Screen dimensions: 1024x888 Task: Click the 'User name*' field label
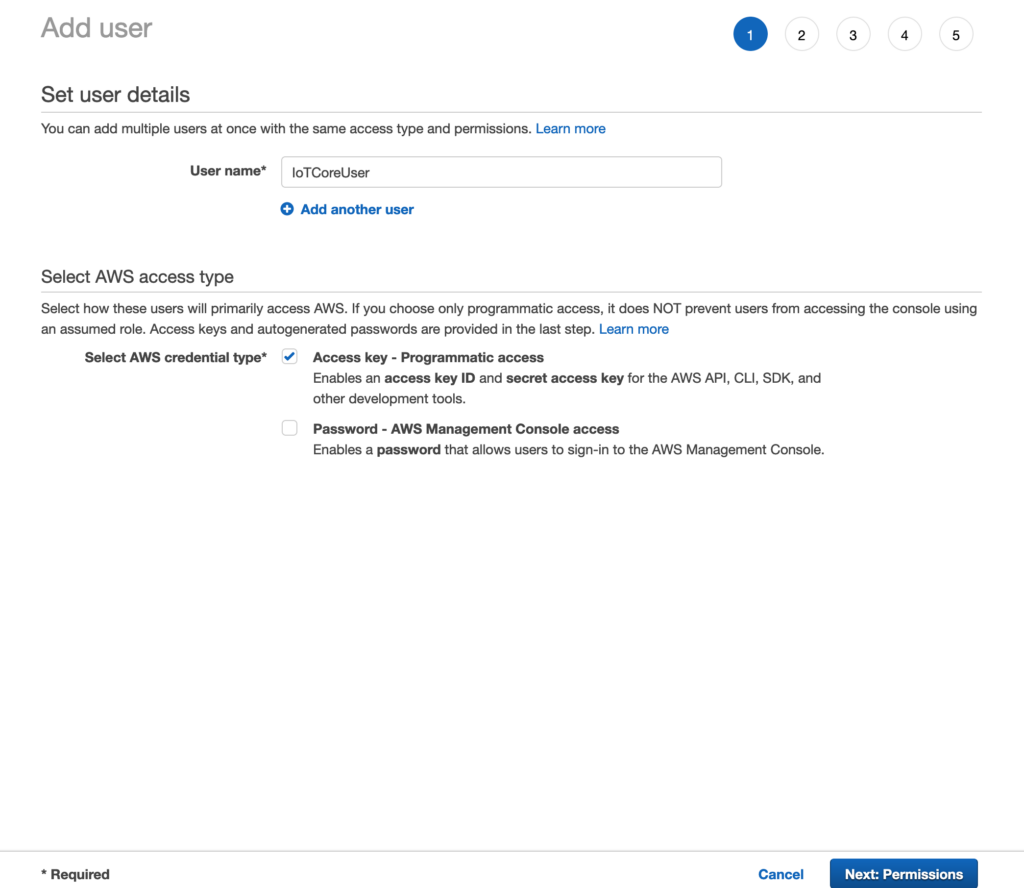point(228,171)
